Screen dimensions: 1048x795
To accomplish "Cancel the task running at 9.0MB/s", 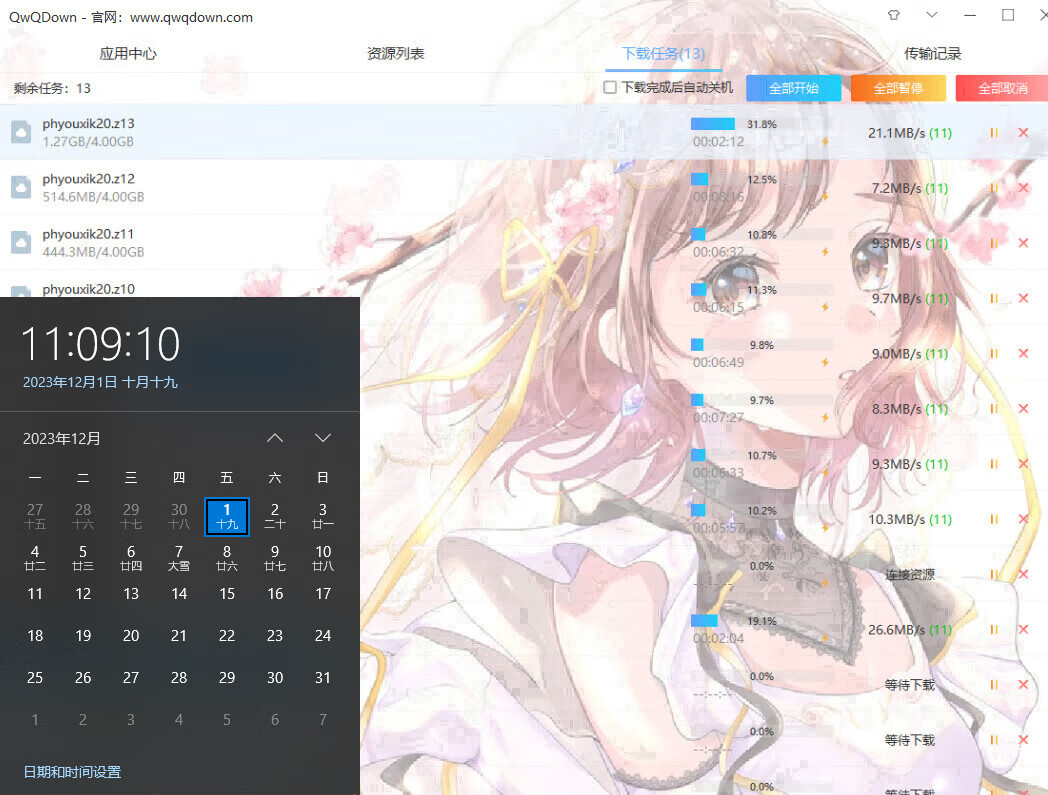I will 1023,354.
